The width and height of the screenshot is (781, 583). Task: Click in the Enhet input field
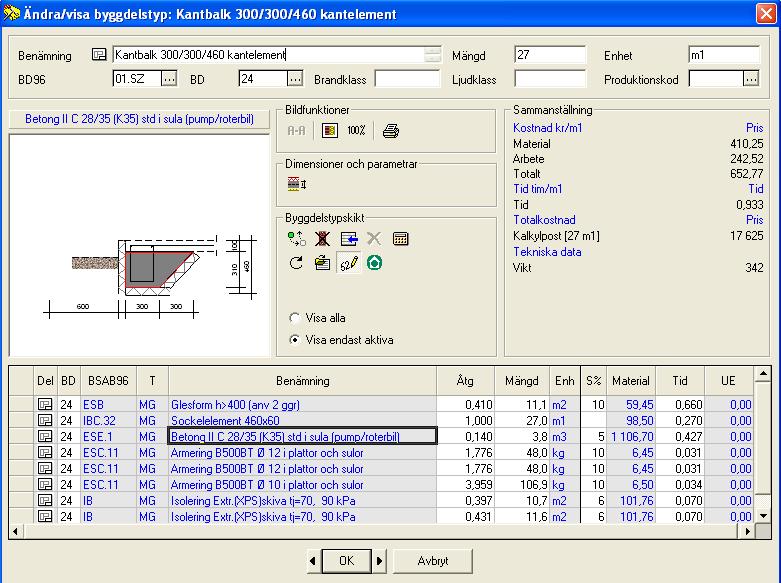tap(724, 55)
